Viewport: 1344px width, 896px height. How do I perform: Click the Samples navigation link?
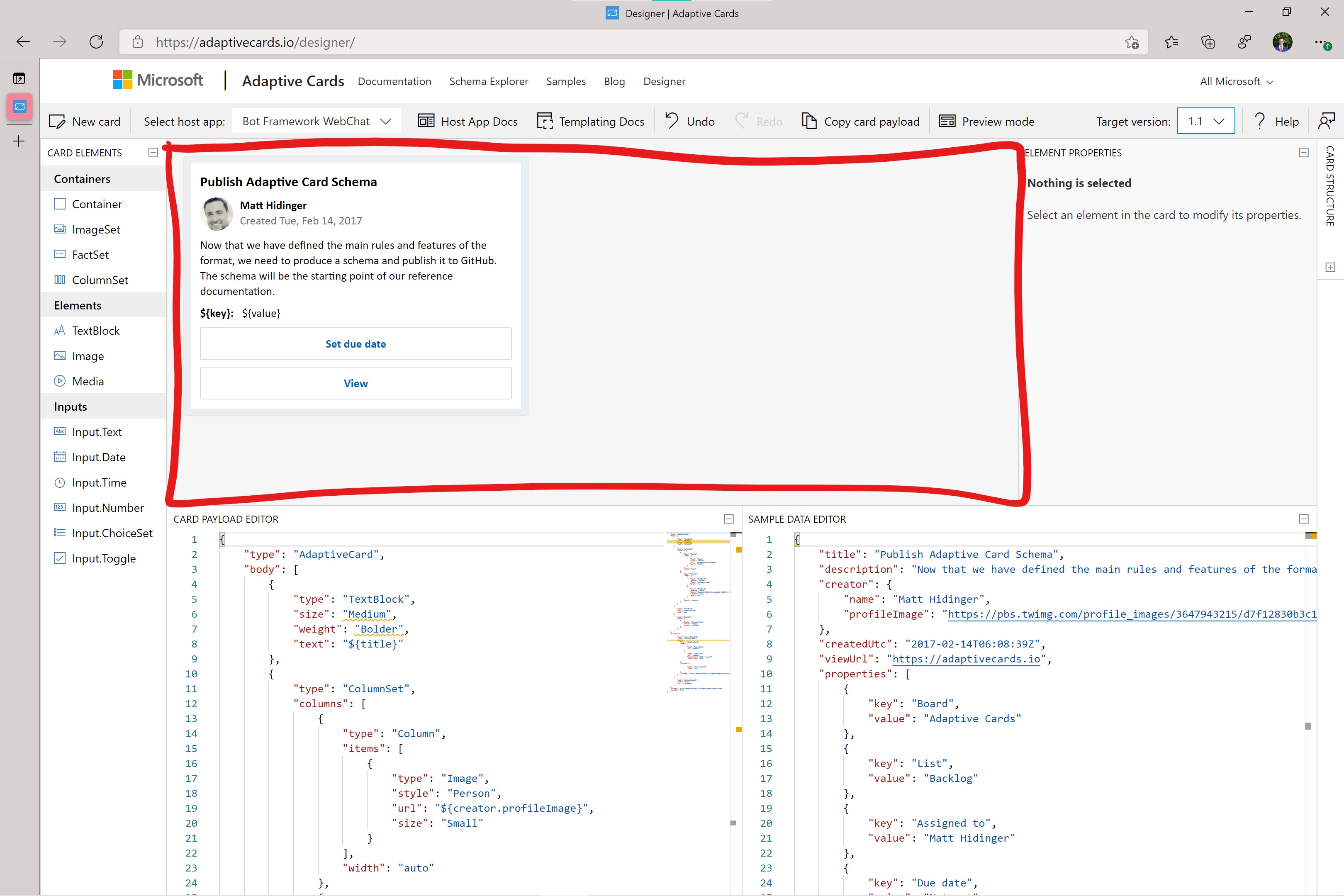[565, 81]
